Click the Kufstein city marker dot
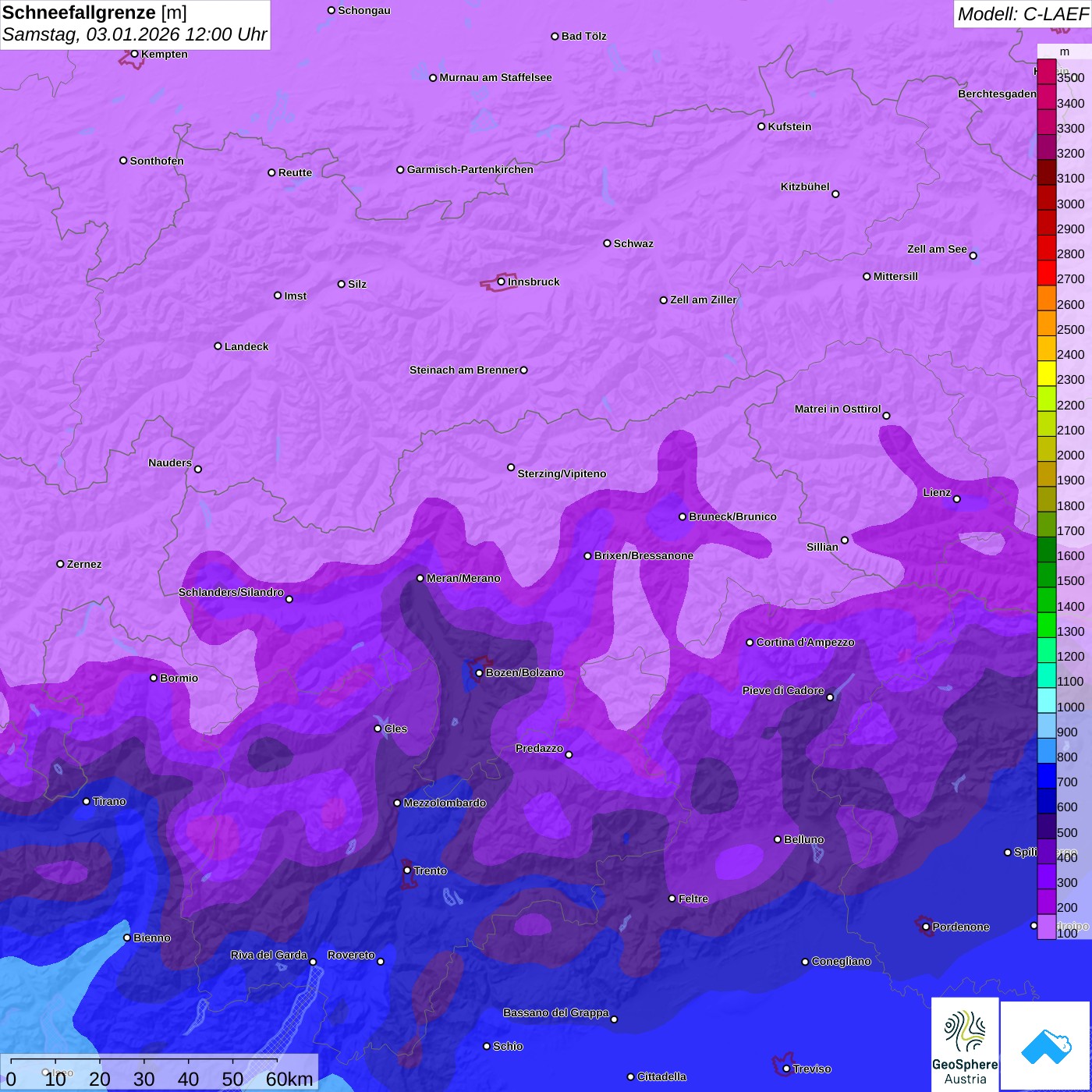 point(761,126)
